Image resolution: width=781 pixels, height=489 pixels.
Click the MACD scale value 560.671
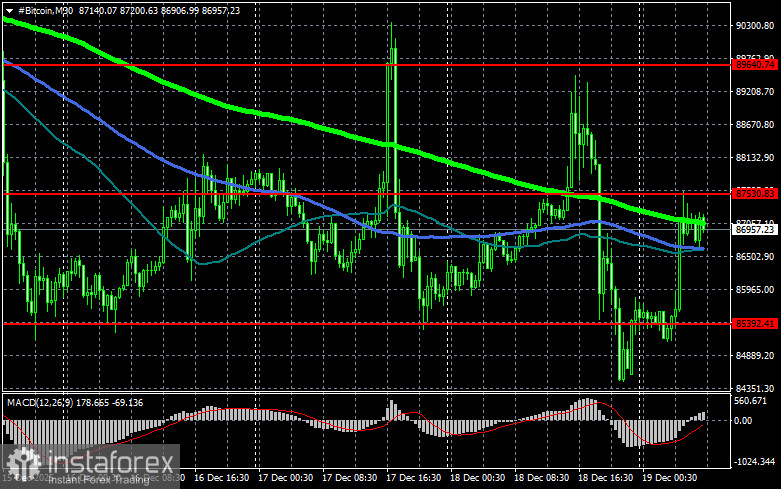(x=751, y=401)
